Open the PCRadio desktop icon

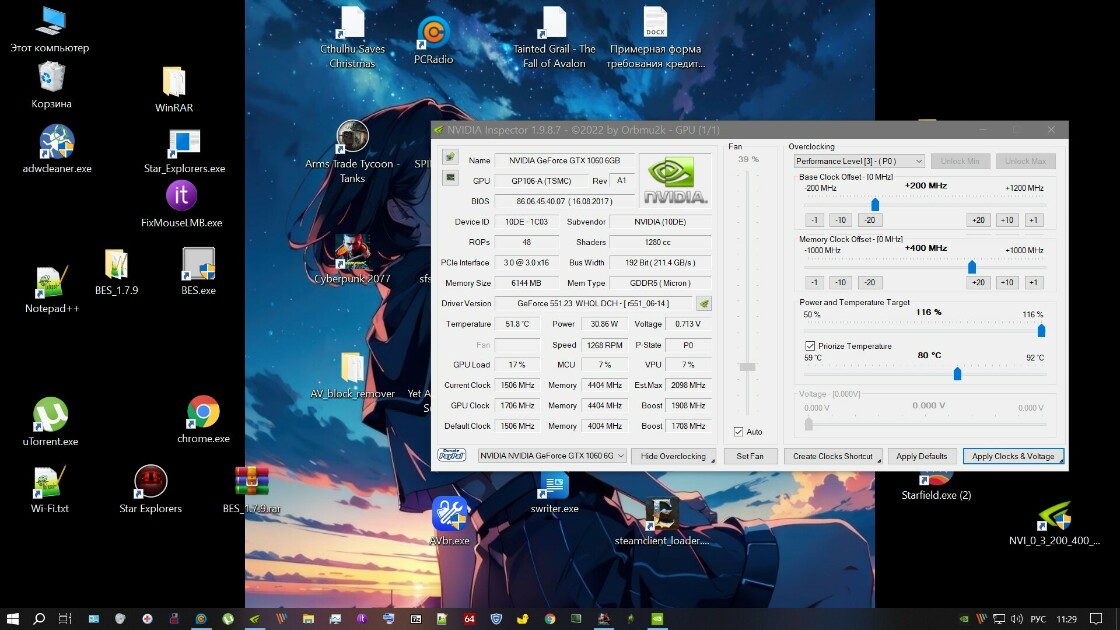pyautogui.click(x=433, y=41)
